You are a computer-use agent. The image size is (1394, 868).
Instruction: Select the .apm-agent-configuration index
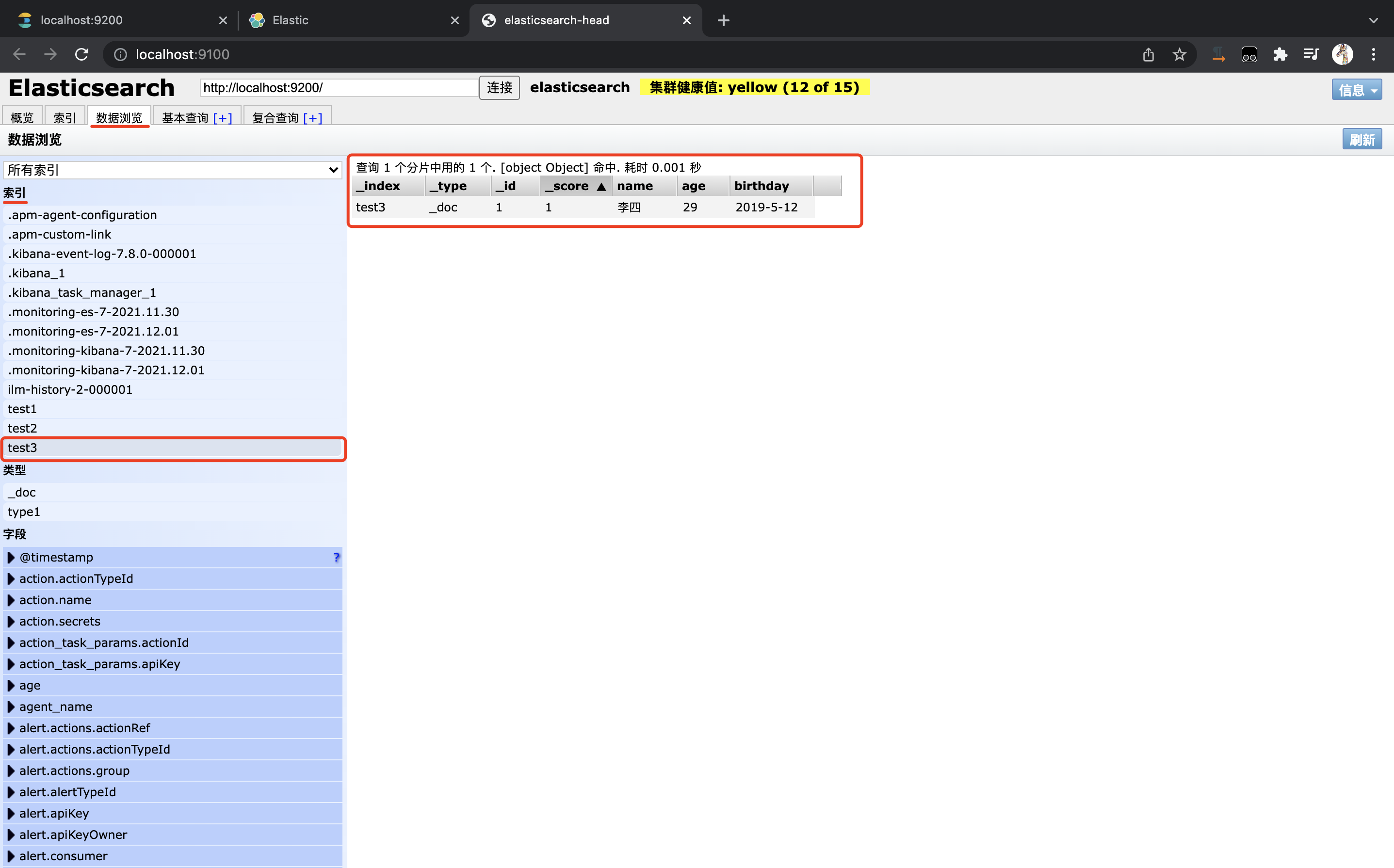coord(172,215)
